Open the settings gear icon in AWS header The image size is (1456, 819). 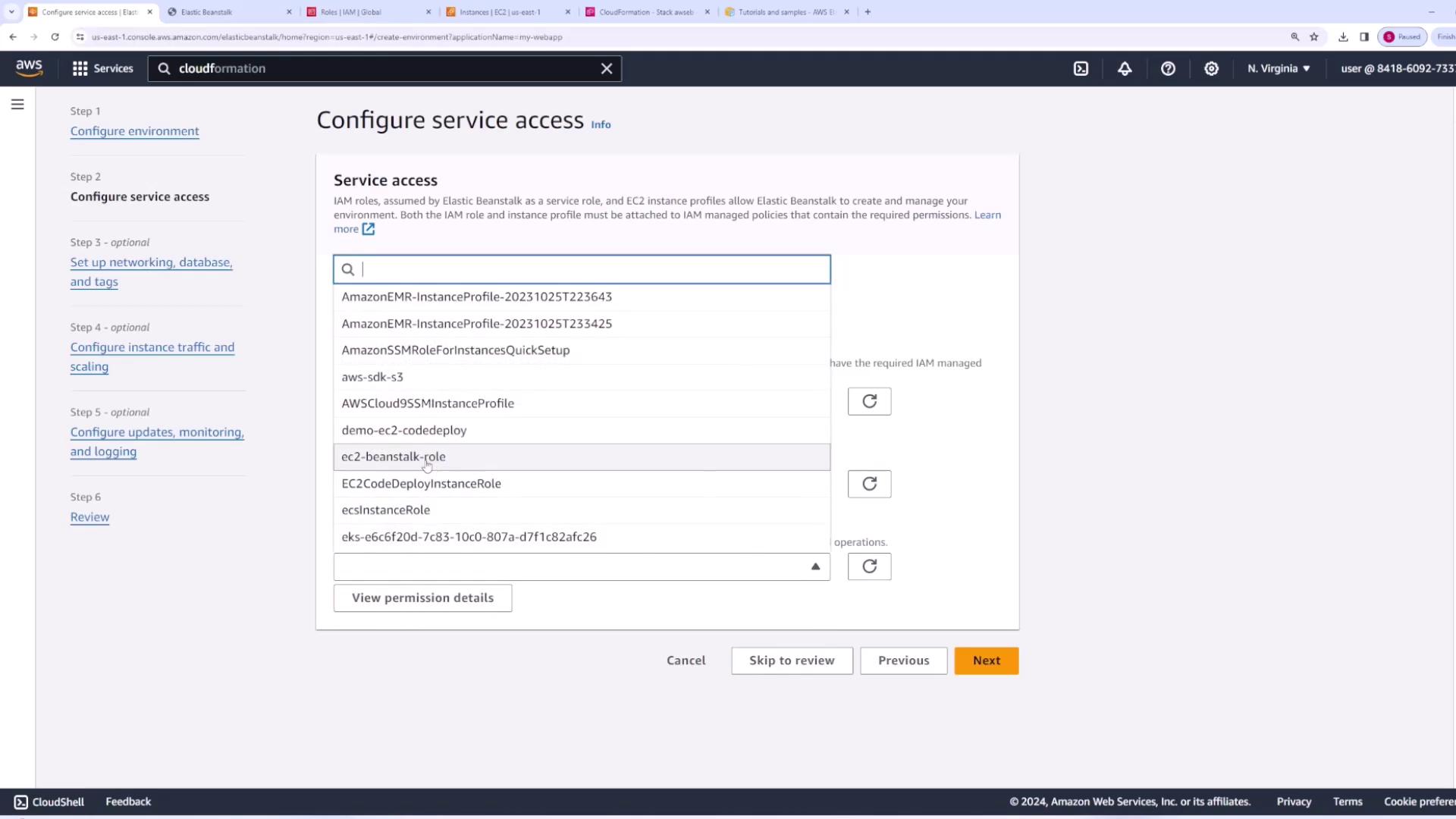coord(1211,68)
